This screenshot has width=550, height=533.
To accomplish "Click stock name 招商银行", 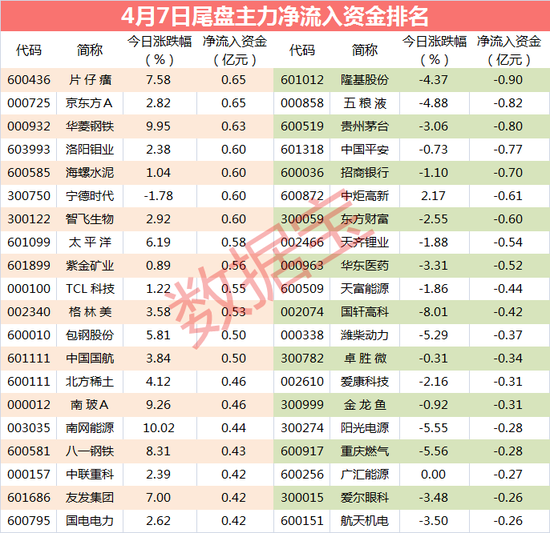I will coord(365,173).
